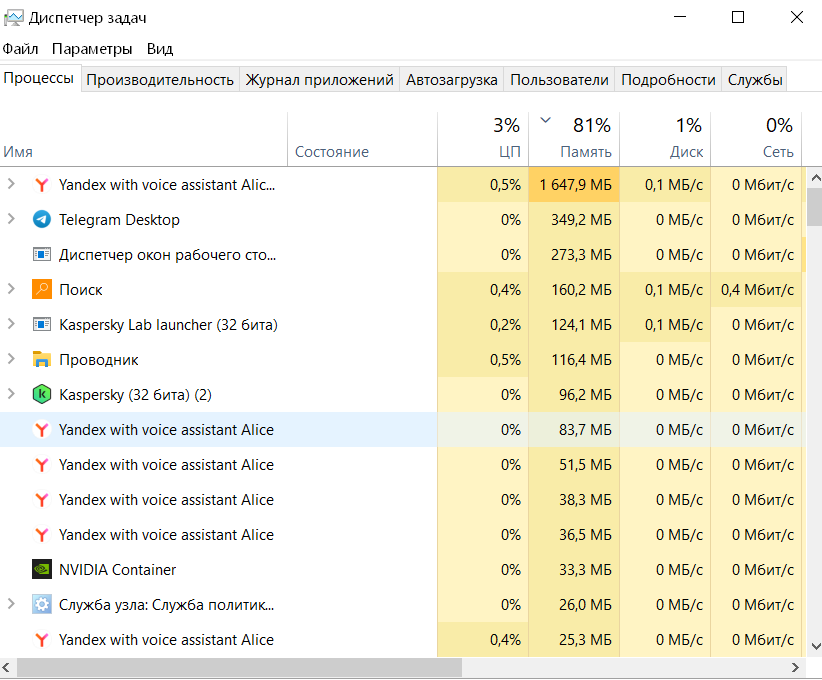Switch to the Производительность tab
The width and height of the screenshot is (822, 680).
click(160, 80)
